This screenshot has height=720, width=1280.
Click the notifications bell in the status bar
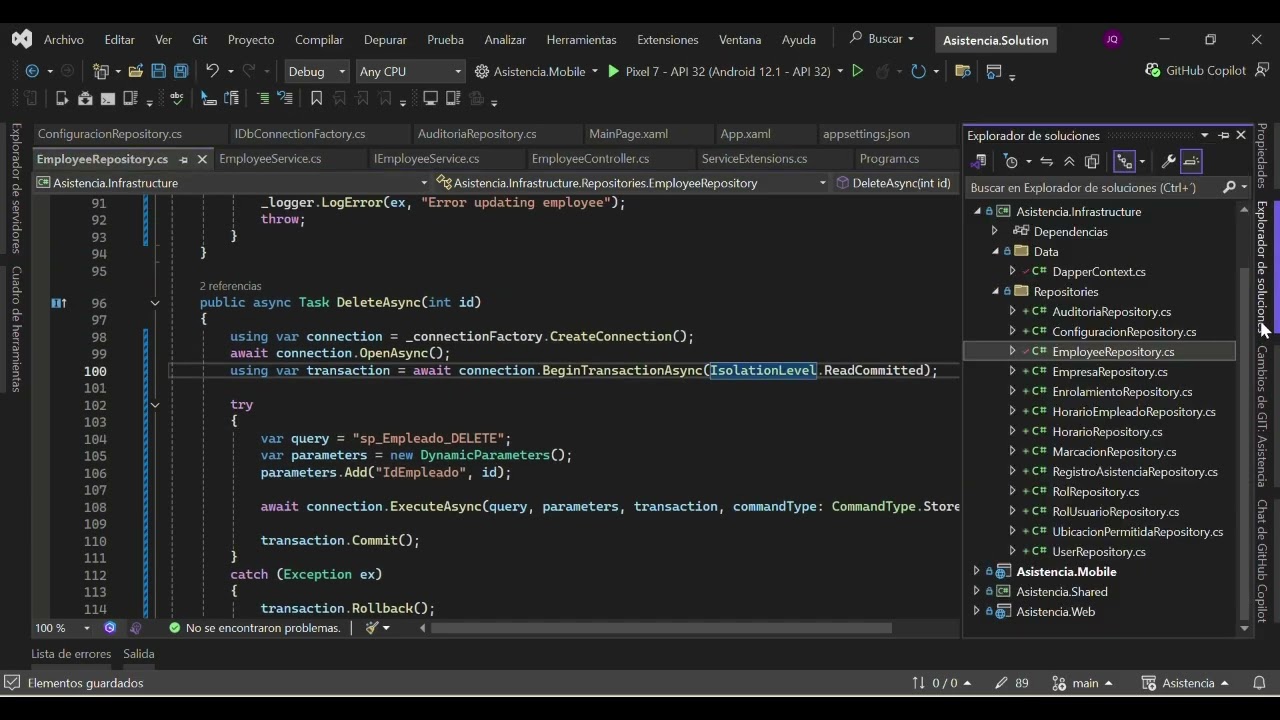click(x=1259, y=683)
